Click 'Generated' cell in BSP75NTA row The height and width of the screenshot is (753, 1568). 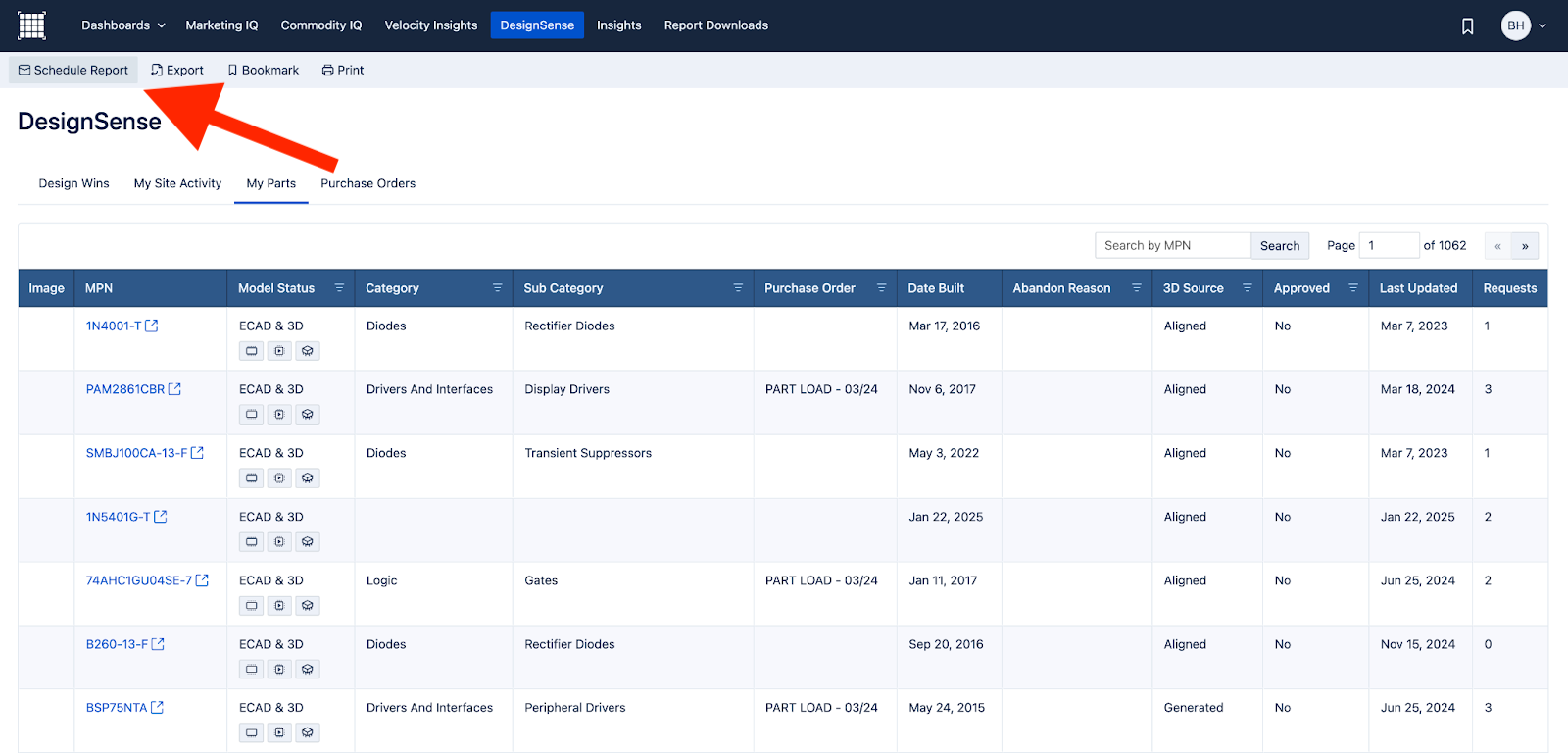pyautogui.click(x=1194, y=707)
